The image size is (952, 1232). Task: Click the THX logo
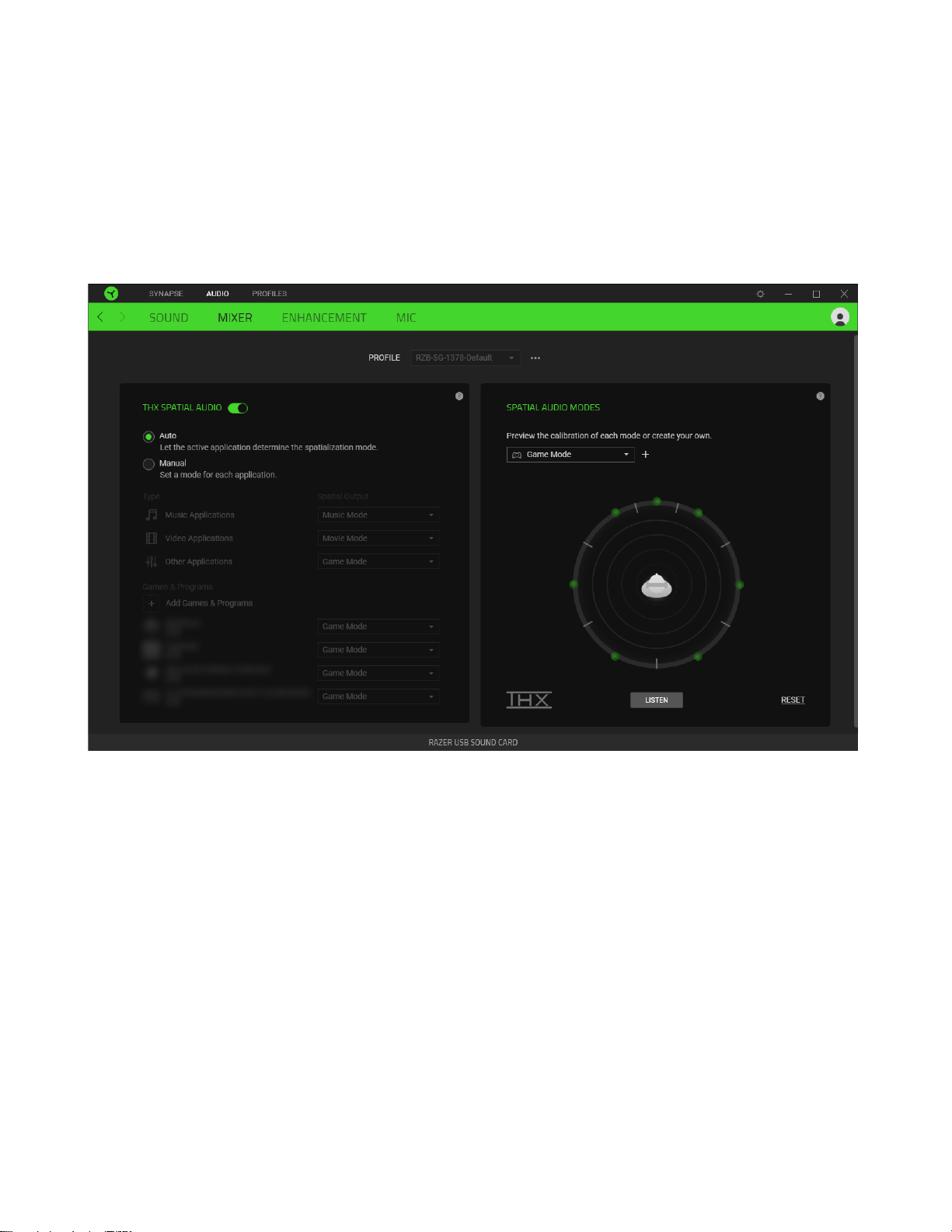(x=529, y=700)
